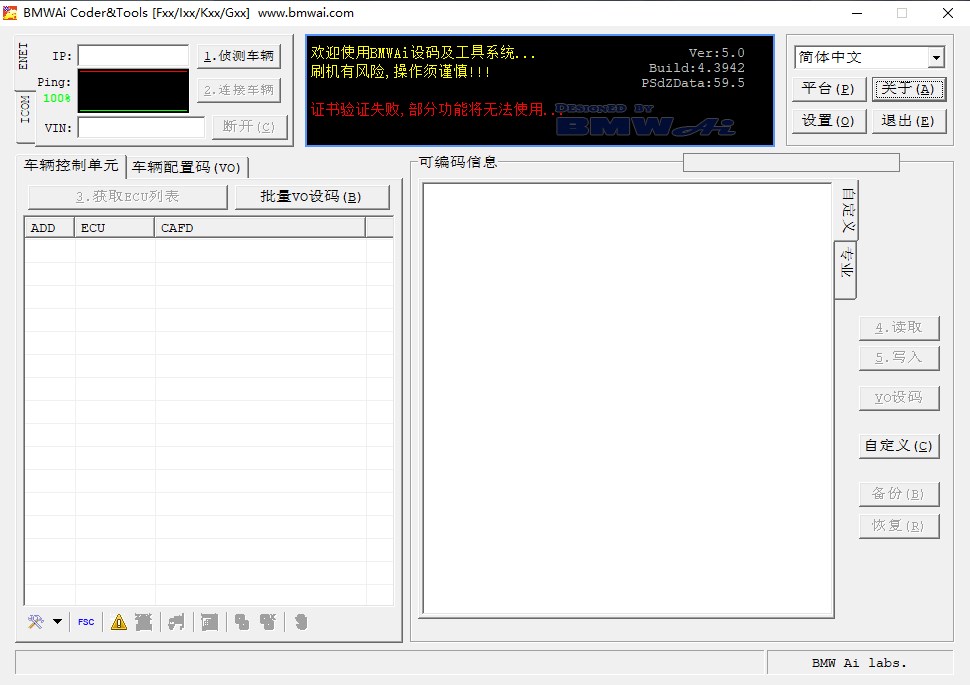970x685 pixels.
Task: Click the 1.侦测车辆 button
Action: 239,56
